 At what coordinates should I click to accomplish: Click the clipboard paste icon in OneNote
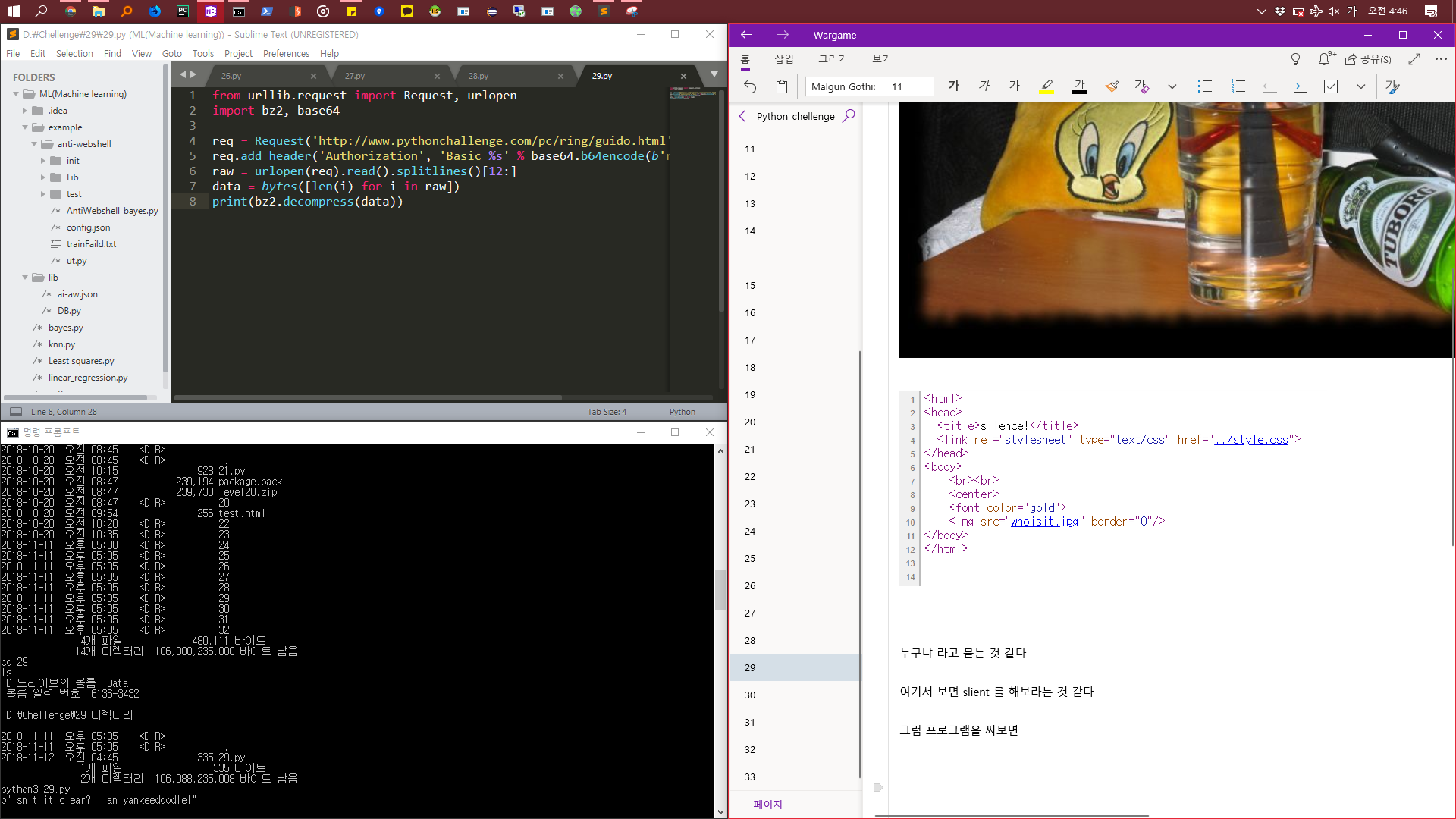pos(782,86)
